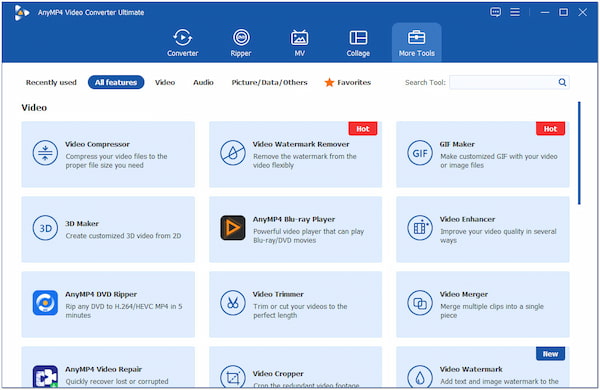This screenshot has width=600, height=390.
Task: Open the MV tab
Action: point(300,43)
